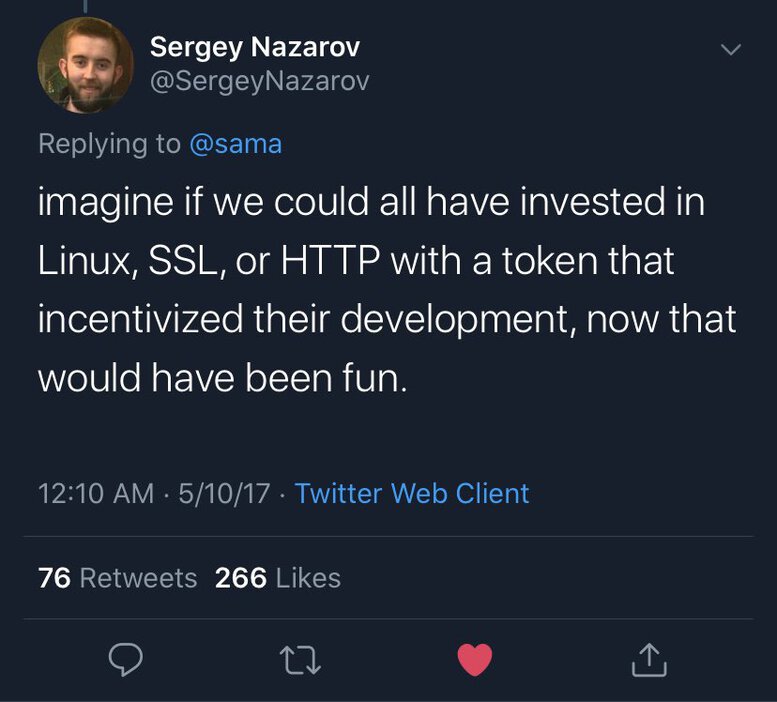Viewport: 777px width, 702px height.
Task: Click the 12:10 AM timestamp
Action: coord(96,493)
